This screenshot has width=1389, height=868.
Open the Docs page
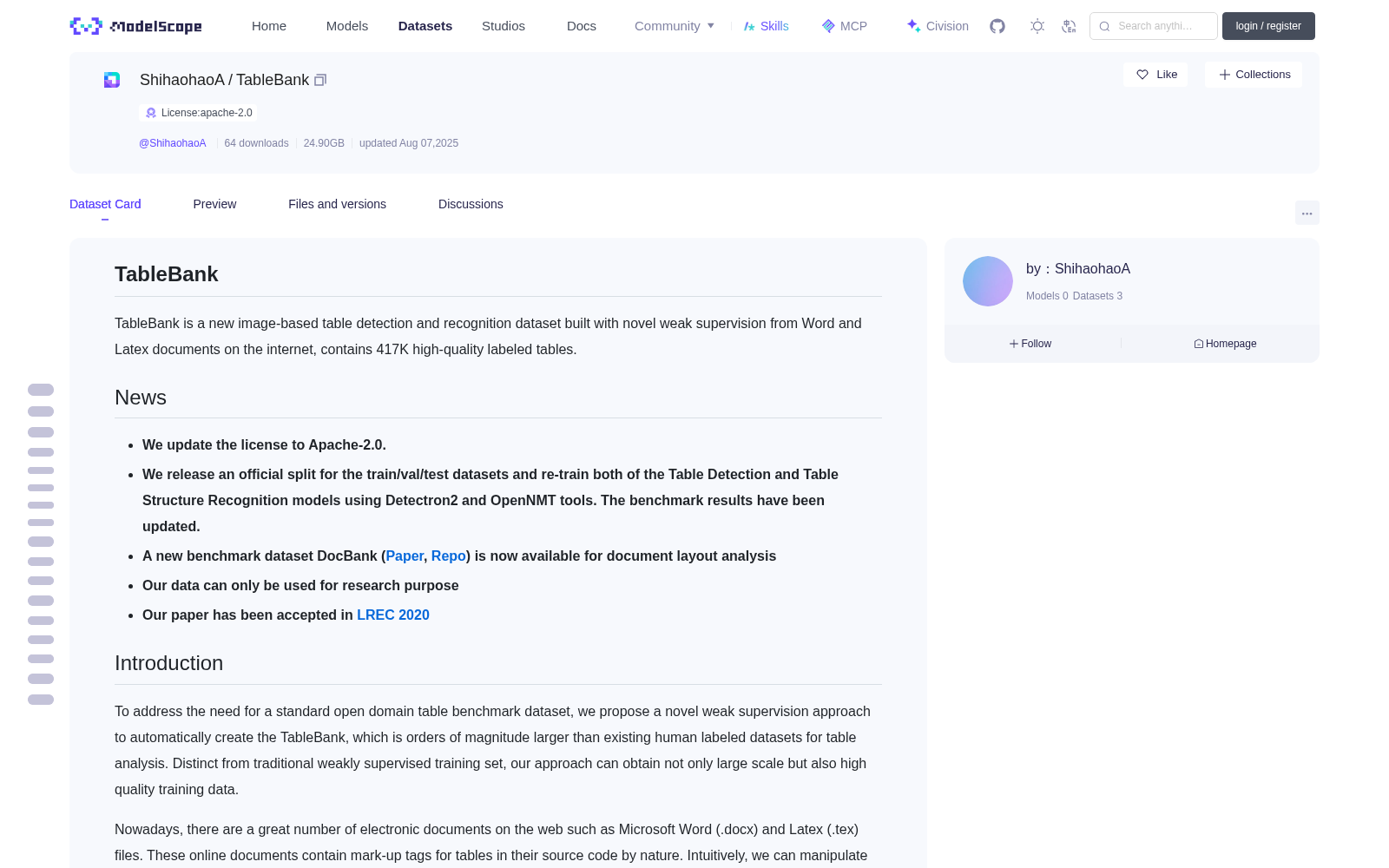(x=582, y=26)
